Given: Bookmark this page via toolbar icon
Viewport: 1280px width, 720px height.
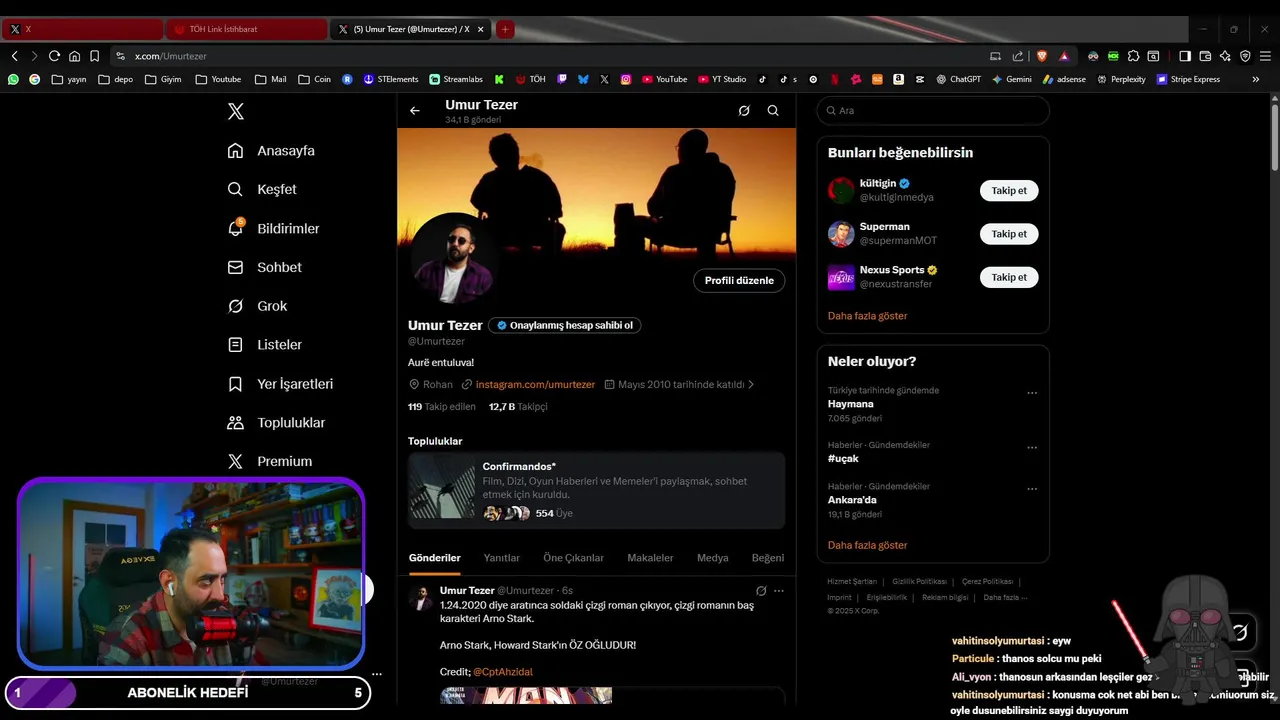Looking at the screenshot, I should click(x=94, y=56).
